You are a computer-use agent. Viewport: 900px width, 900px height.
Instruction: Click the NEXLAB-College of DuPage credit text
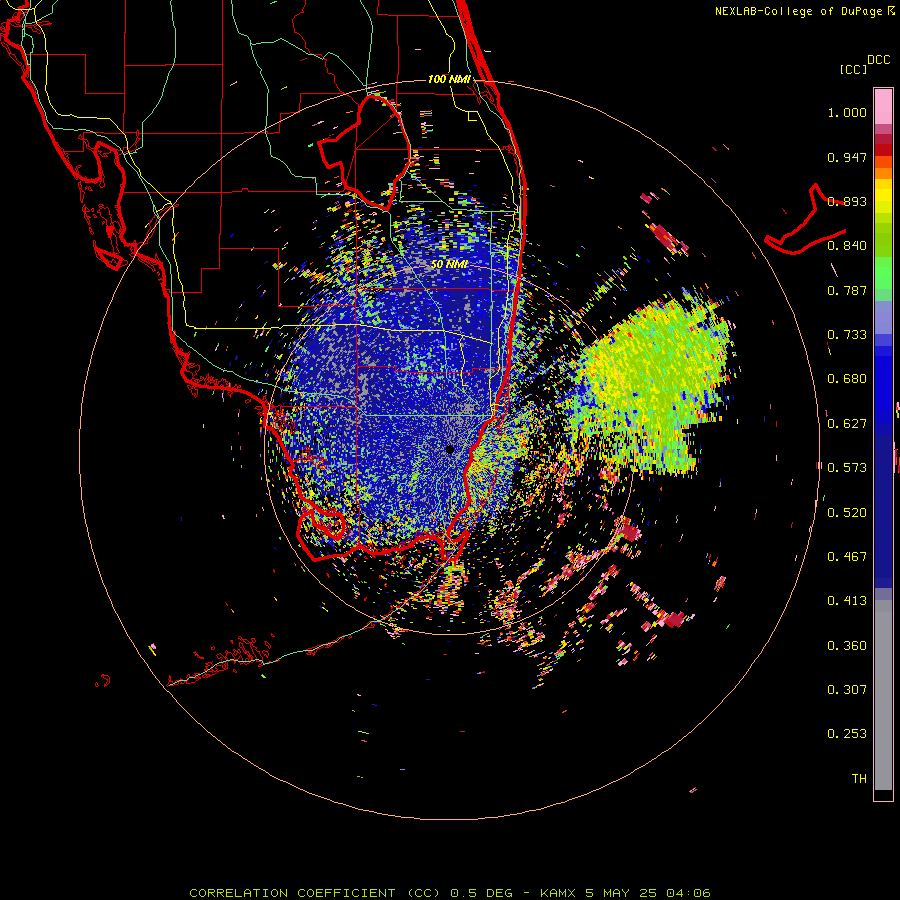pyautogui.click(x=801, y=11)
